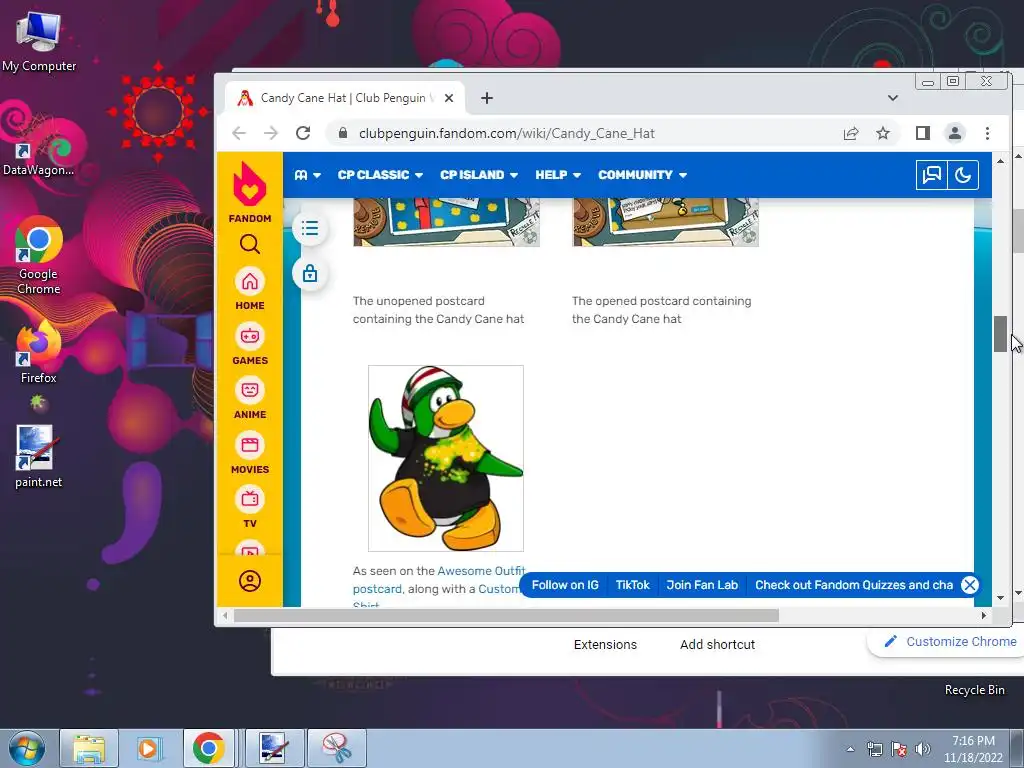Open Chrome profile avatar
Image resolution: width=1024 pixels, height=768 pixels.
pyautogui.click(x=955, y=133)
